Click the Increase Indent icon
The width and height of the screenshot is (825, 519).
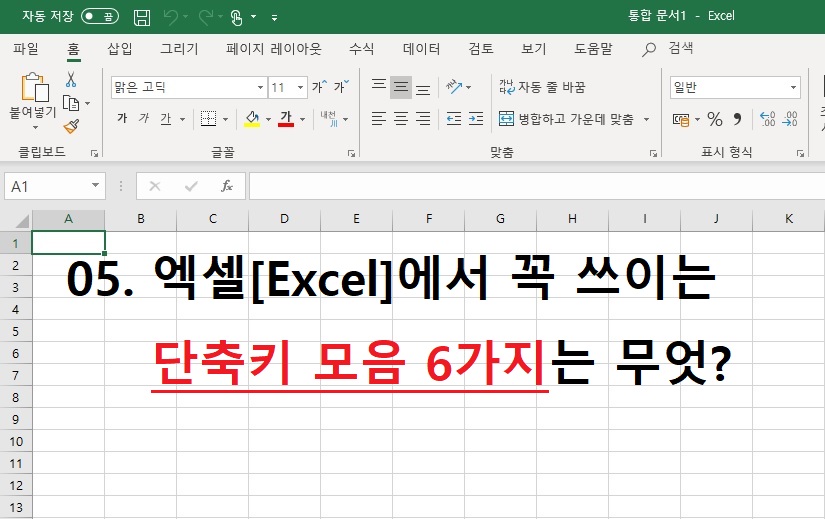click(476, 119)
